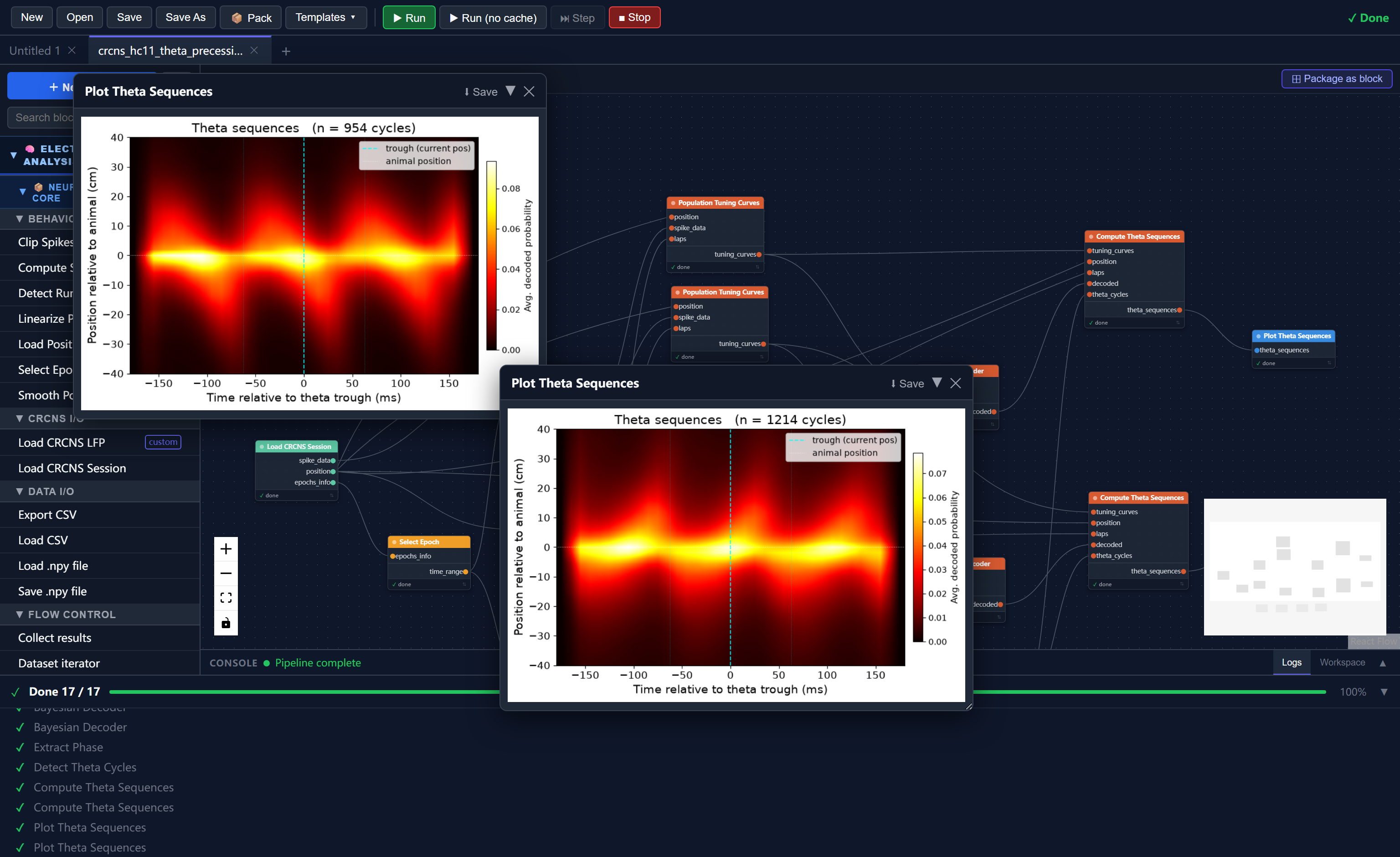Click the fit view canvas control
The image size is (1400, 857).
226,597
